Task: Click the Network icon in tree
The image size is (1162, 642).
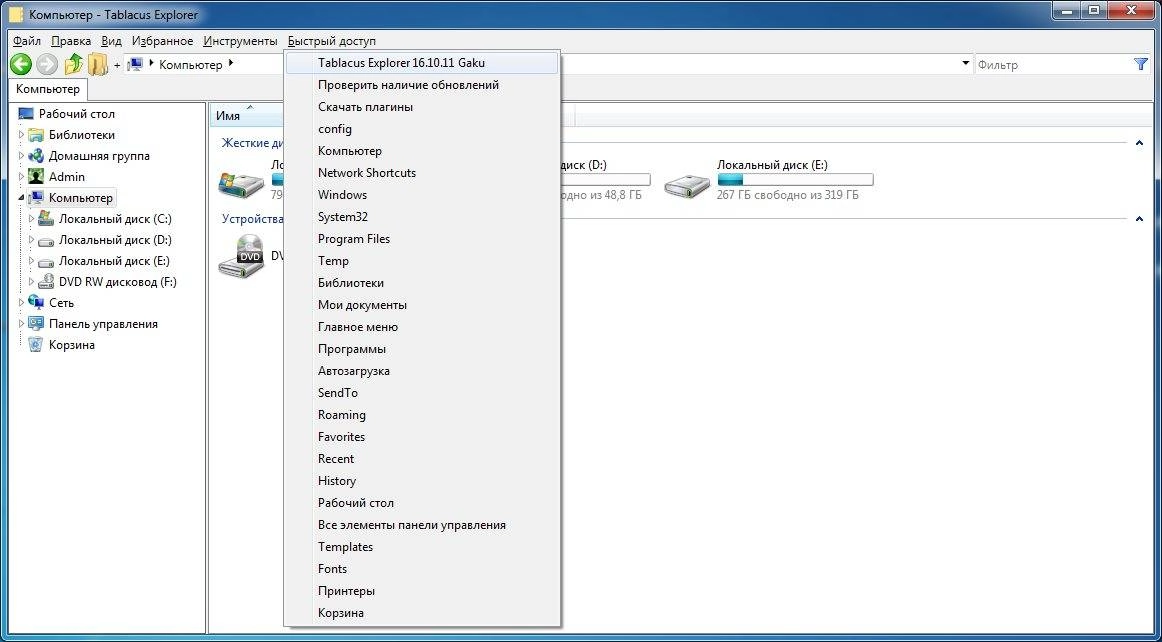Action: (x=36, y=302)
